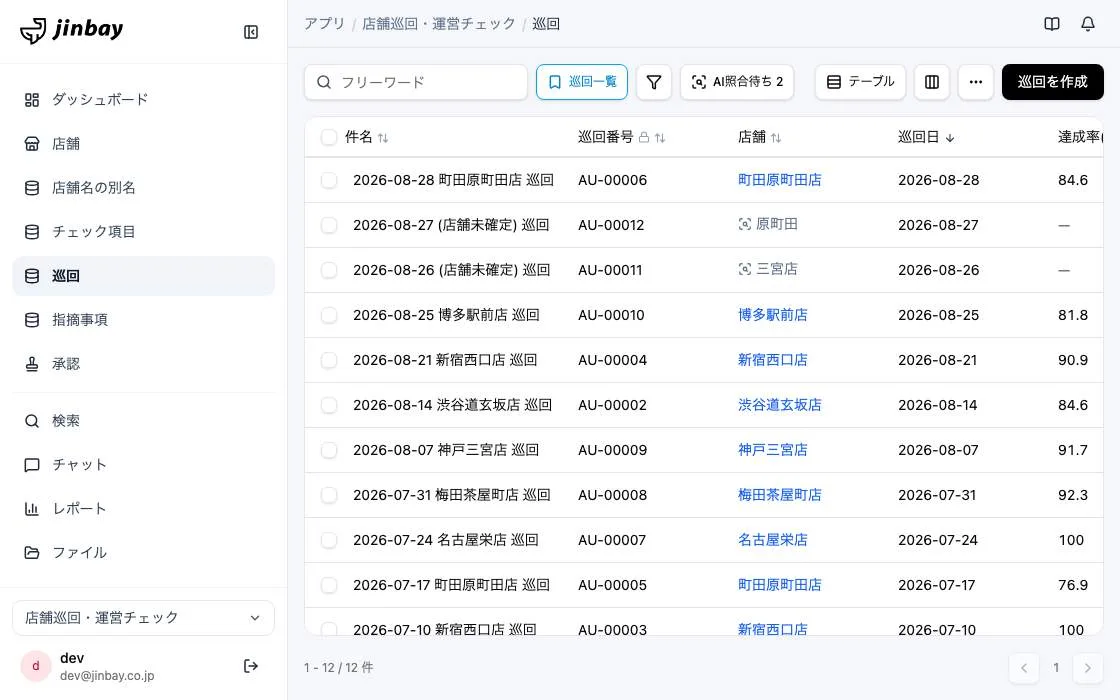
Task: Select 巡回 in the sidebar
Action: point(143,276)
